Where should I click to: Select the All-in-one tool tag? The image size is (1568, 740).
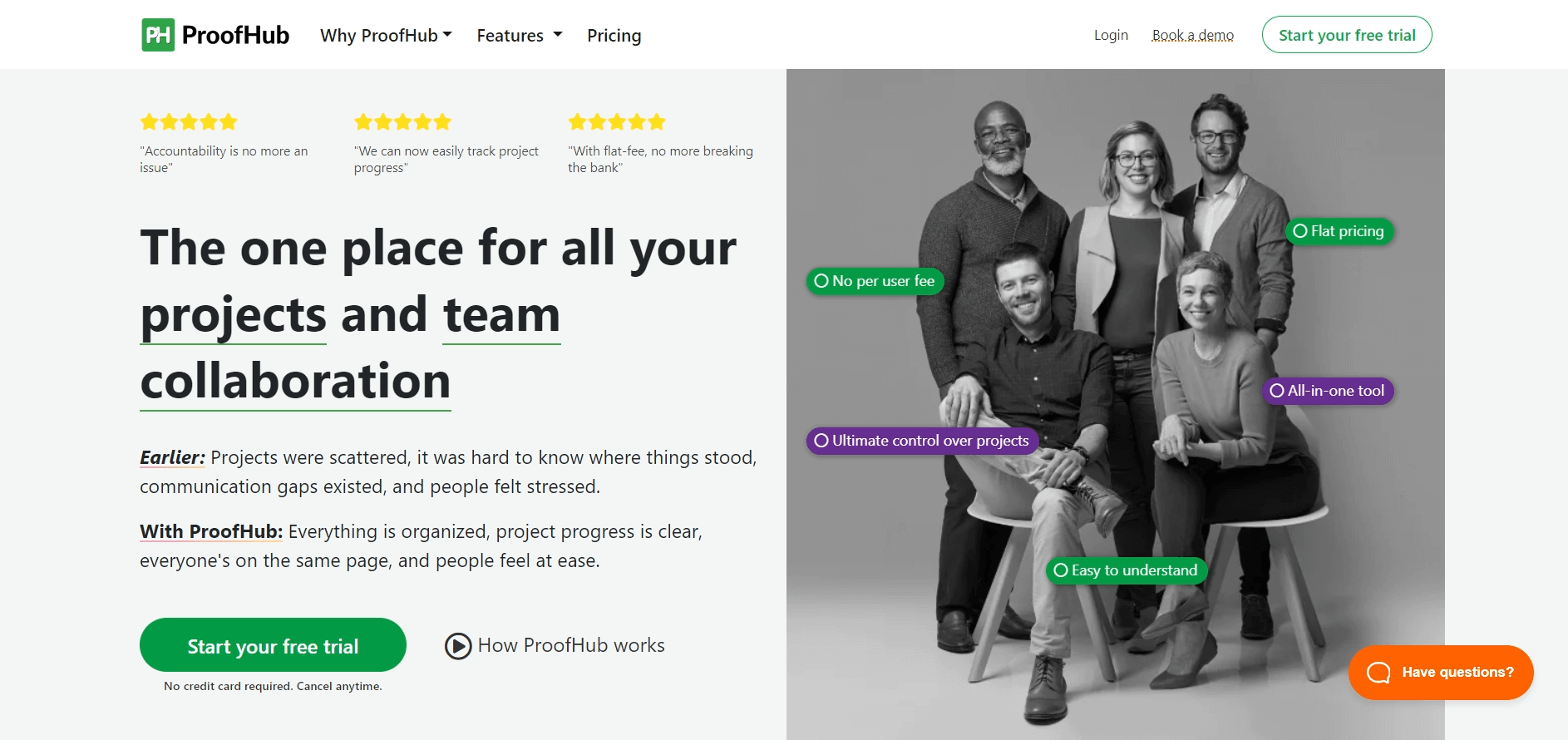1328,391
